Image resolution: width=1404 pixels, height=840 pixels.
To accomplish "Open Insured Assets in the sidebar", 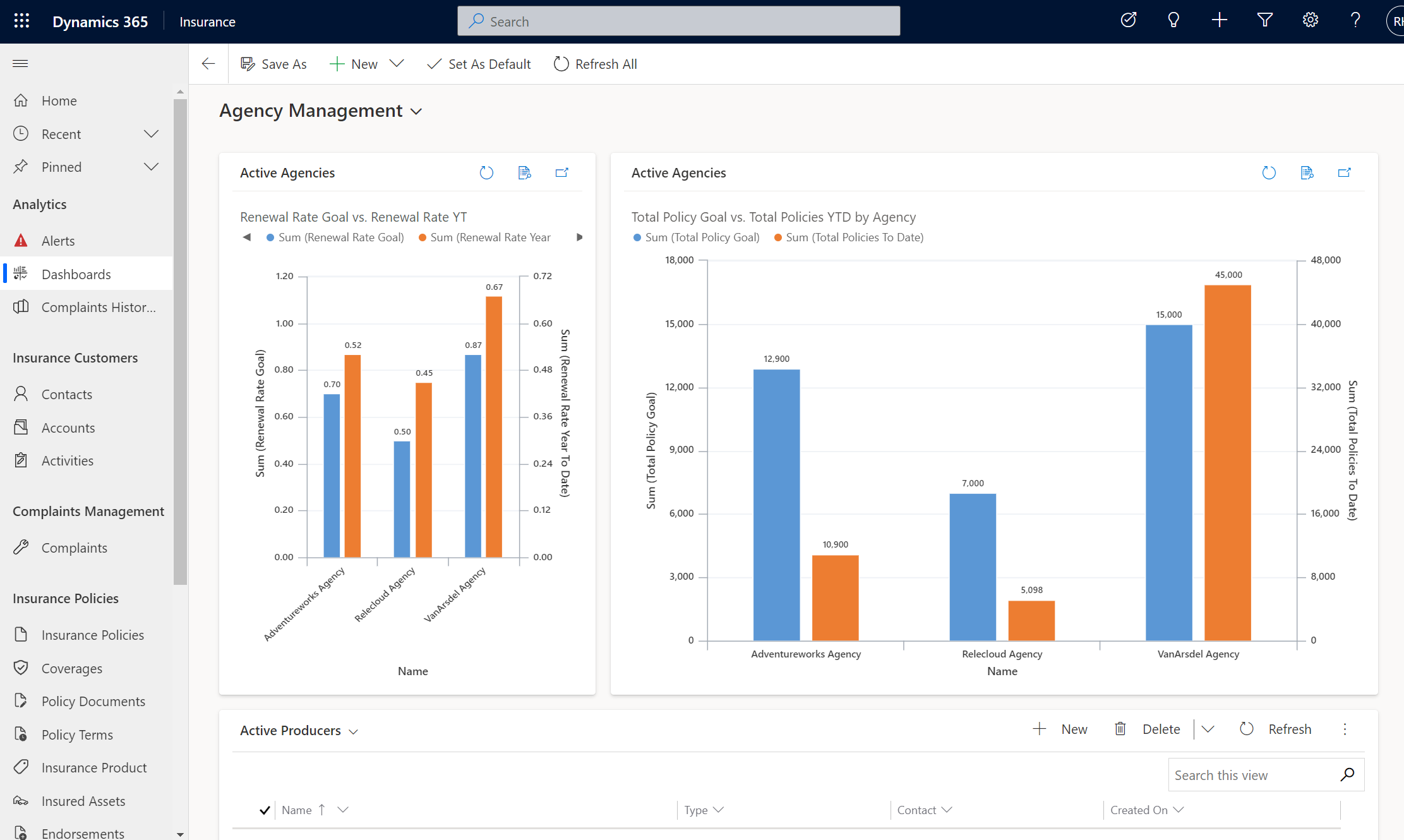I will pyautogui.click(x=87, y=801).
